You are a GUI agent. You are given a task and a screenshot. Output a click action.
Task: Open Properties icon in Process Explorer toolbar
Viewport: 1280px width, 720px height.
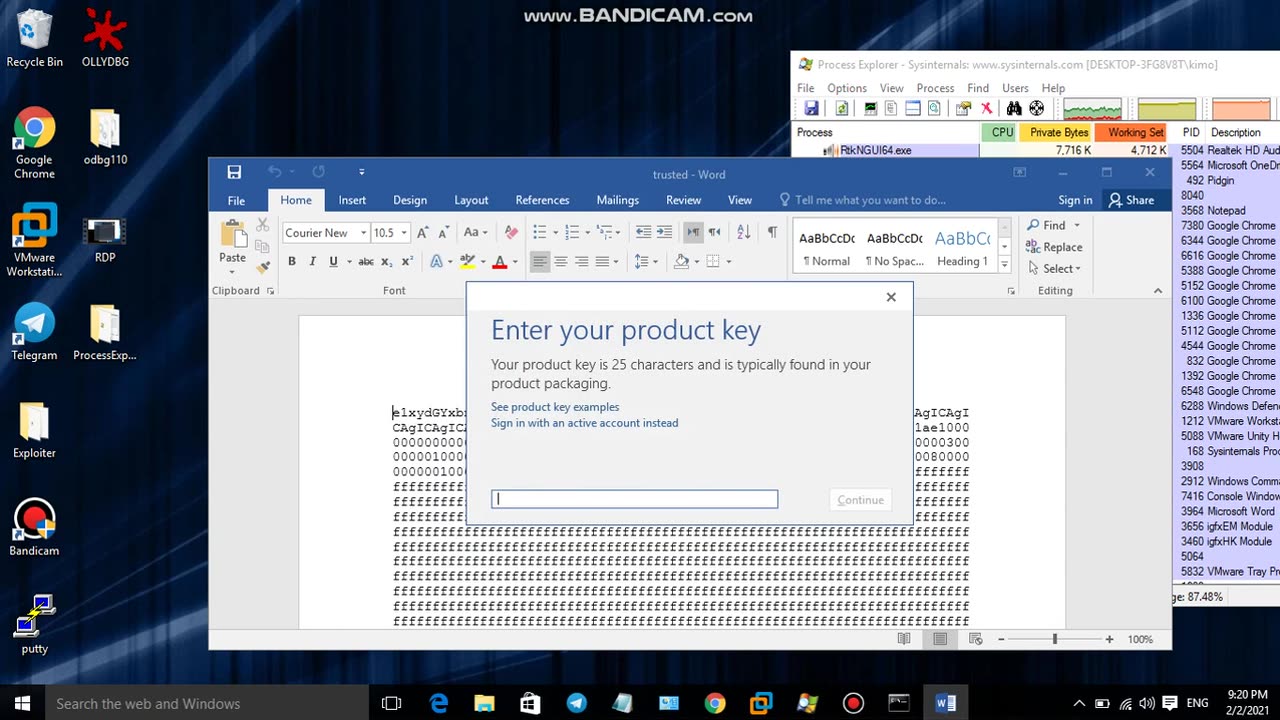tap(964, 108)
